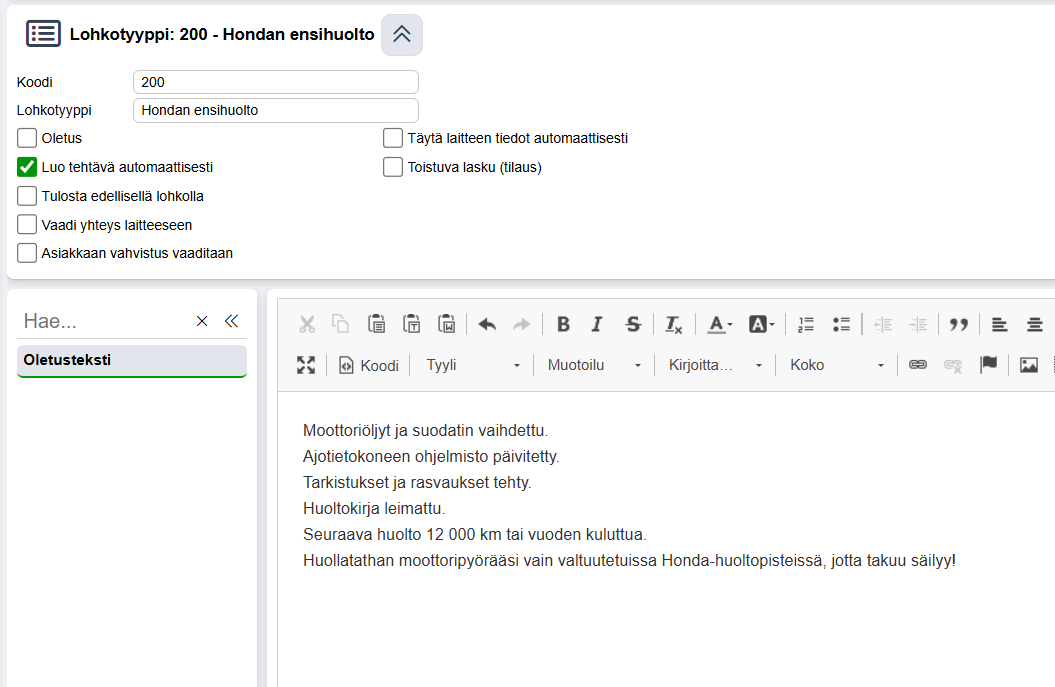Viewport: 1055px width, 687px height.
Task: Click Paste from Word icon
Action: pyautogui.click(x=446, y=324)
